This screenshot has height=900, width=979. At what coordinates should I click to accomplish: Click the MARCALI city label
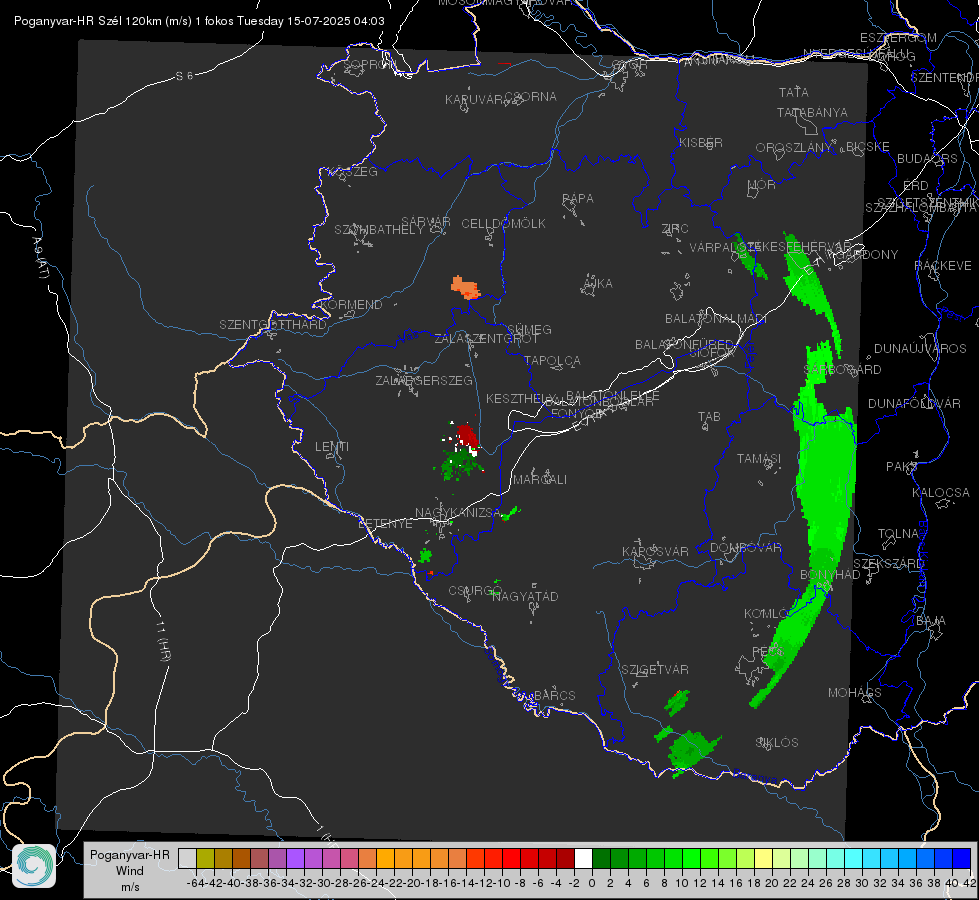pos(540,480)
